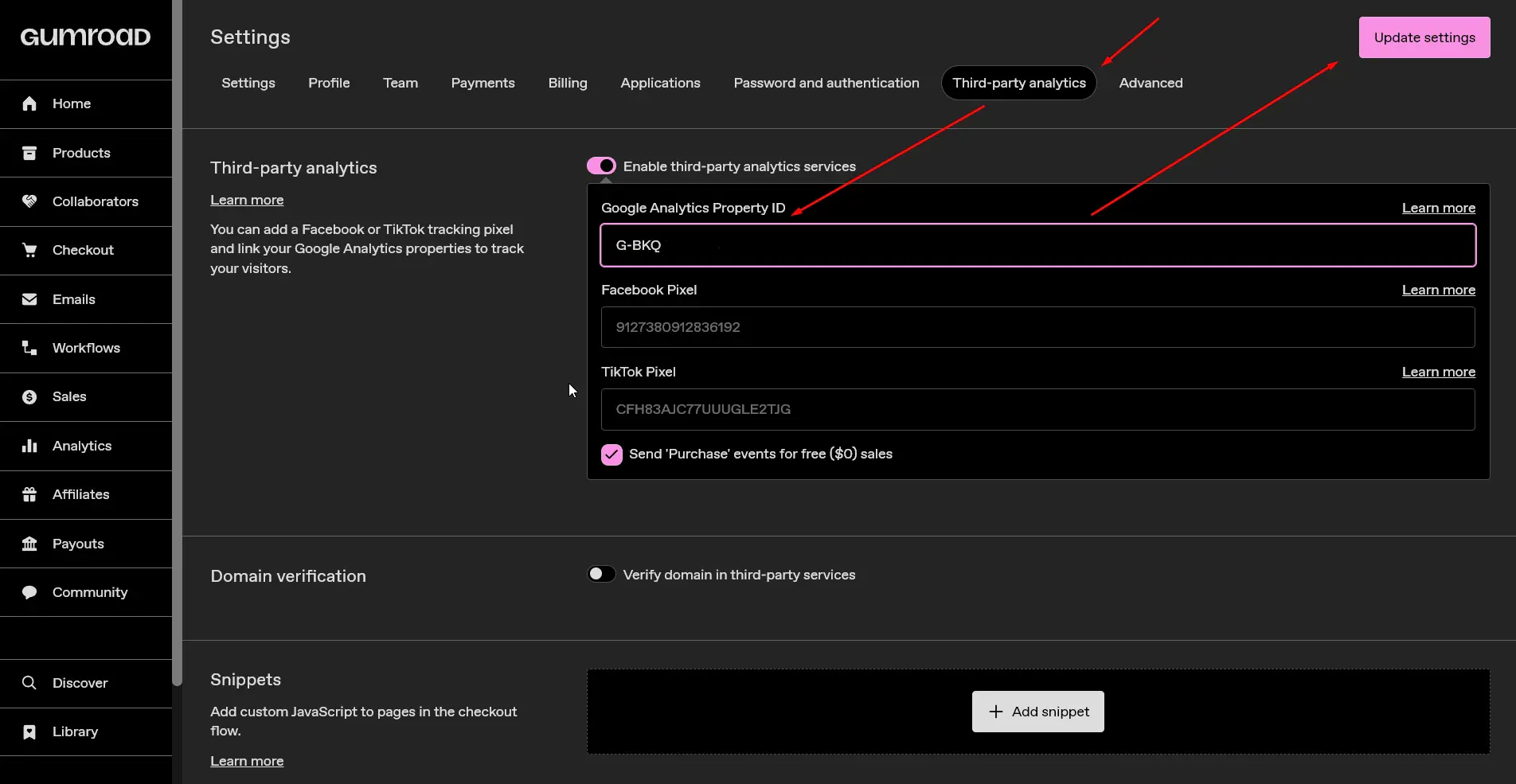
Task: Click the Discover magnifier icon
Action: click(x=29, y=683)
